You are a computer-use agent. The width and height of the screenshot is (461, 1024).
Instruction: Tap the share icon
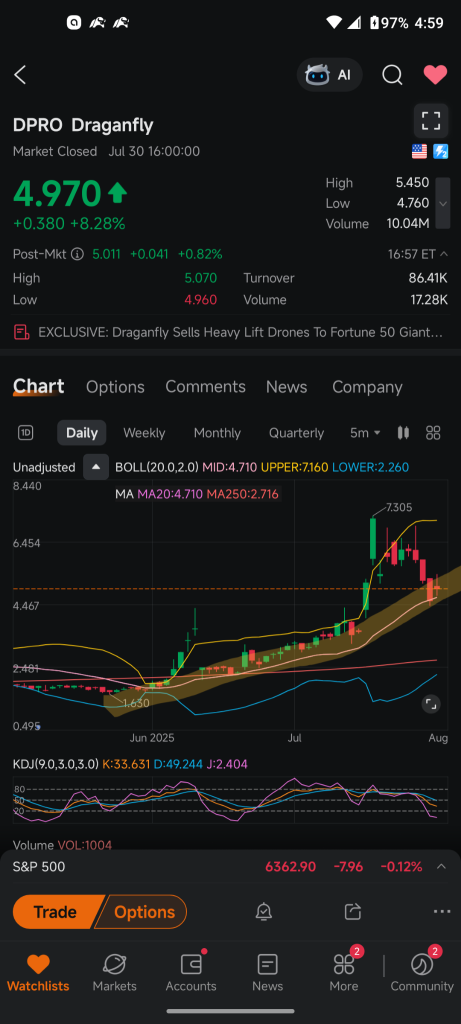coord(353,912)
